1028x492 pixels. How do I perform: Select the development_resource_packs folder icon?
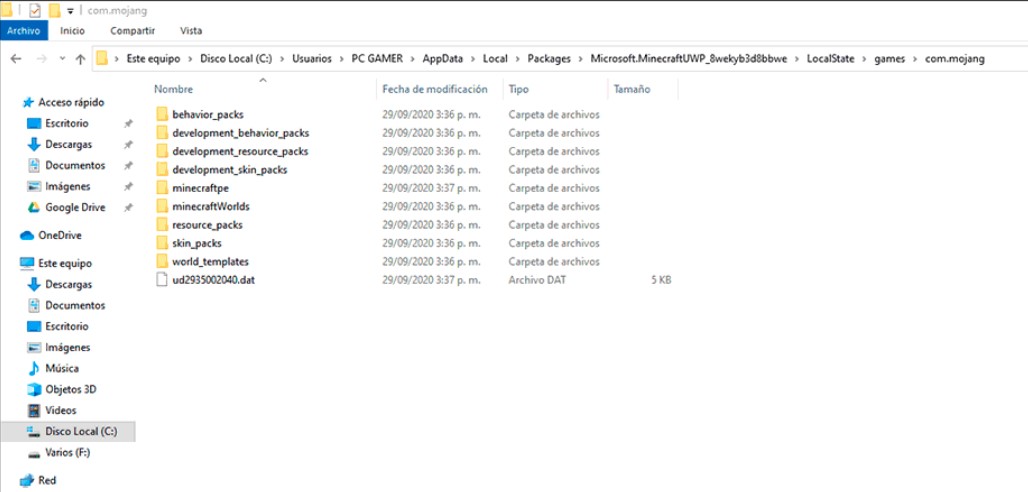pyautogui.click(x=162, y=152)
